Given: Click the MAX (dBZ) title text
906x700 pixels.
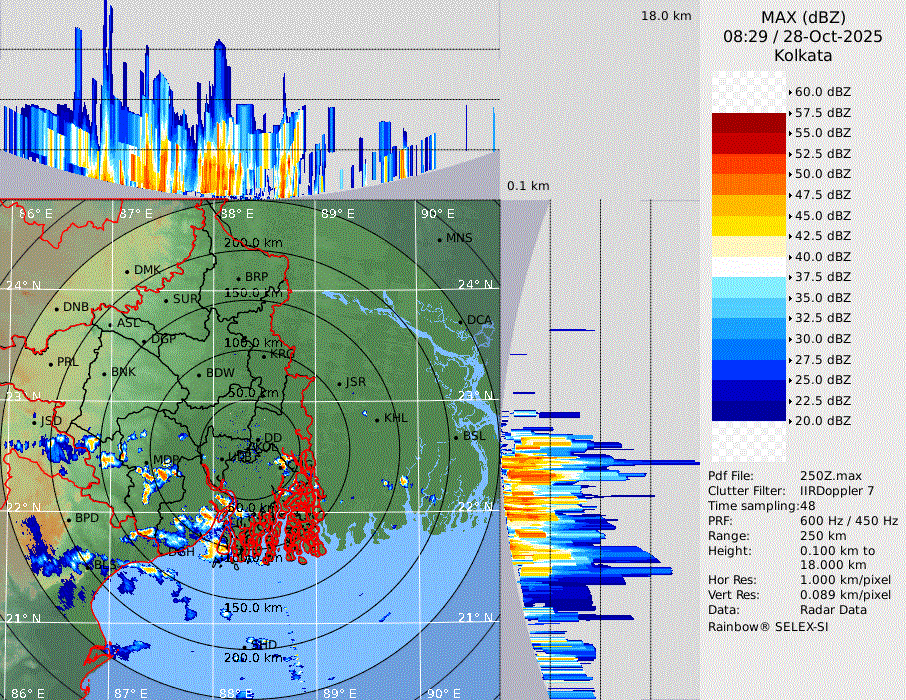Looking at the screenshot, I should click(803, 17).
